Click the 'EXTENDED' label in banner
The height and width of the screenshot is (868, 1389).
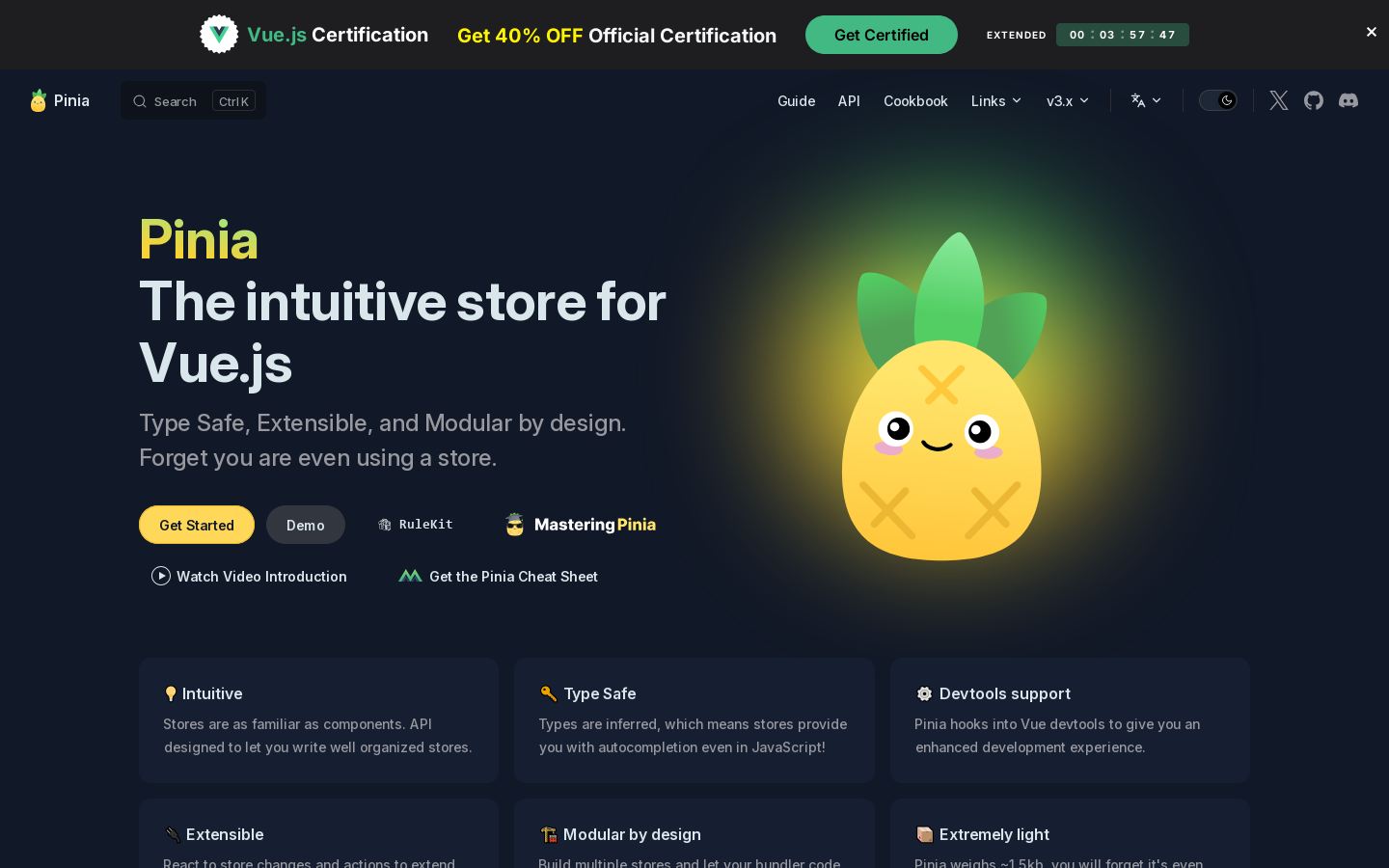(1016, 35)
